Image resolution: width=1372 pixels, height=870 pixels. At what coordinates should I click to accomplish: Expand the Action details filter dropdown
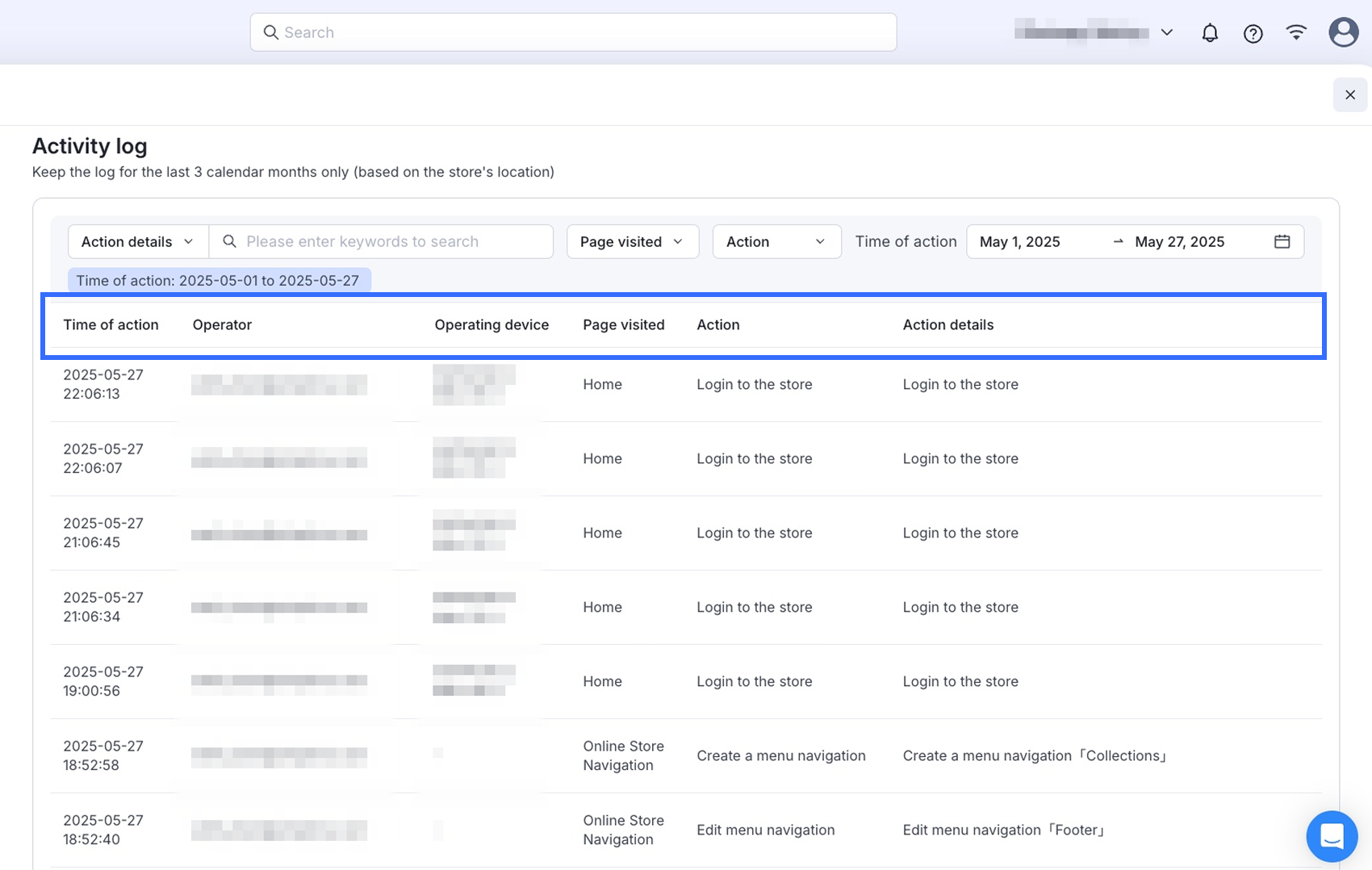[x=138, y=241]
